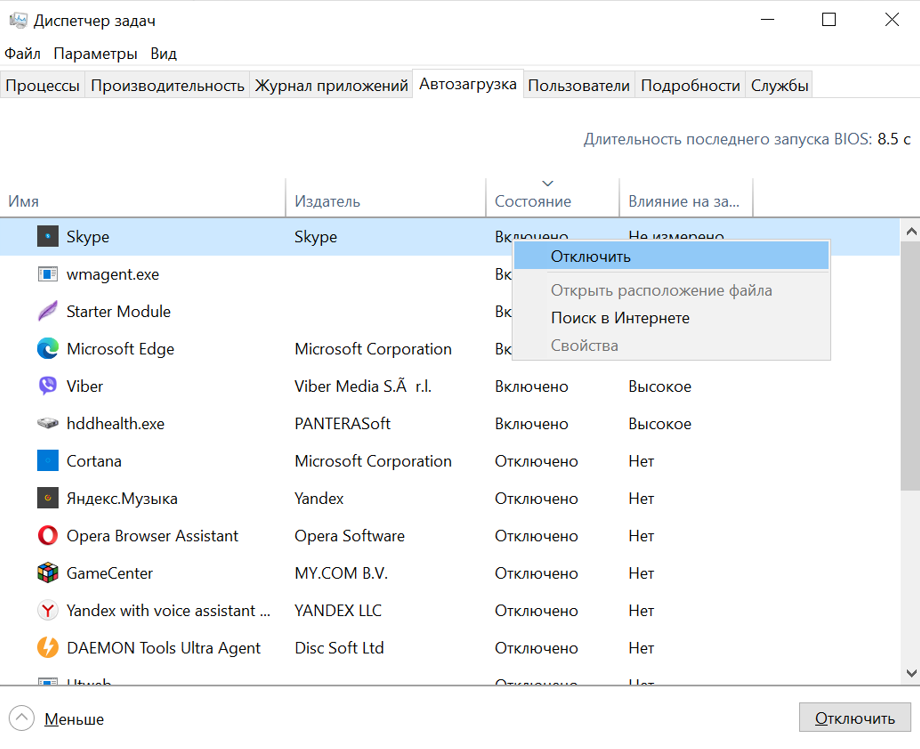Click Свойства in the context menu
The height and width of the screenshot is (749, 920).
tap(671, 345)
